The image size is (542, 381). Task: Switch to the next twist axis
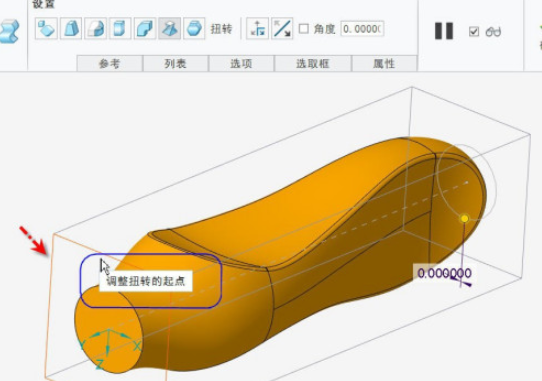(x=258, y=28)
